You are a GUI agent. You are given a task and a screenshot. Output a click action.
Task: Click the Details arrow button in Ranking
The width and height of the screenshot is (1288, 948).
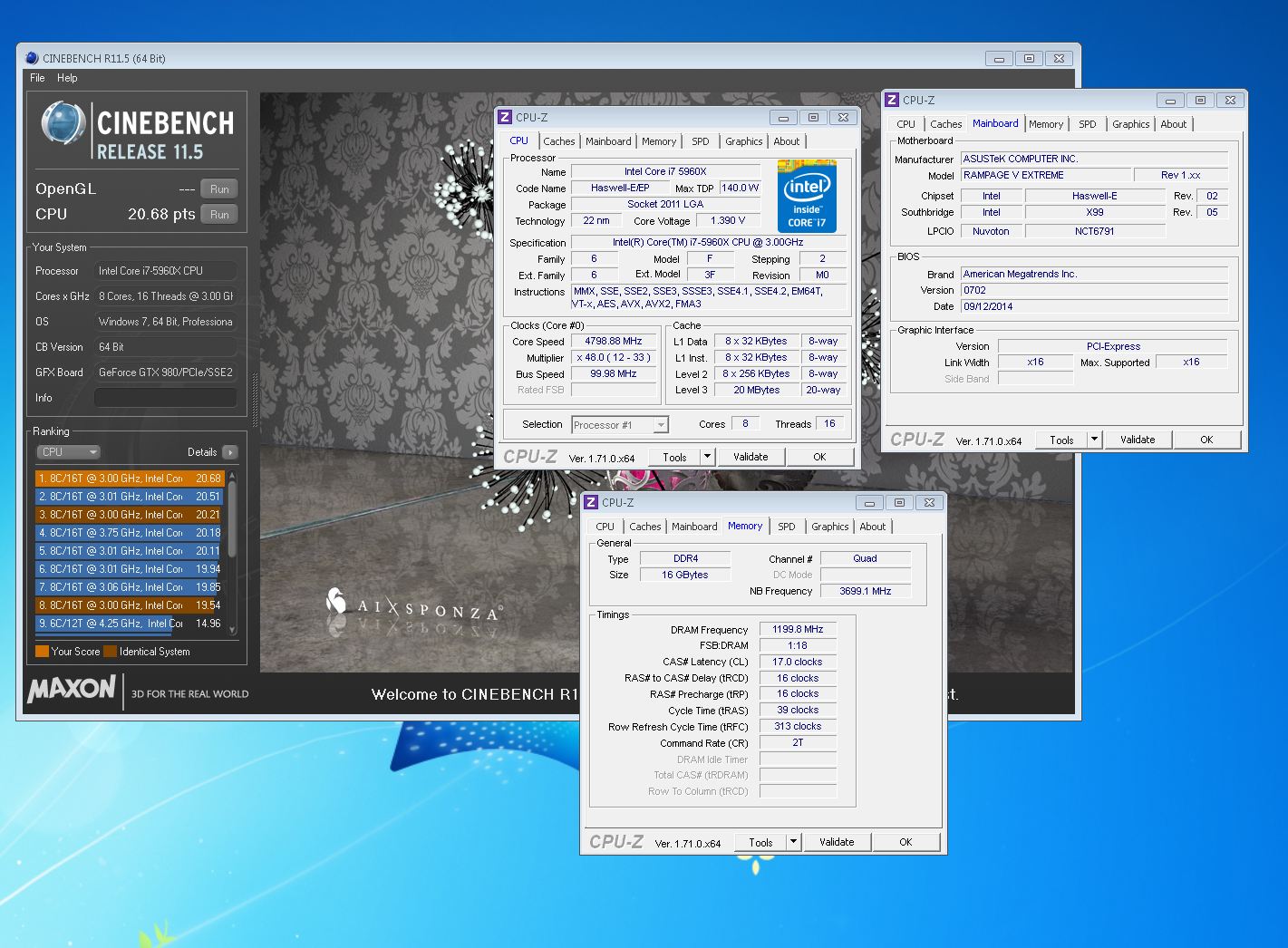[229, 452]
